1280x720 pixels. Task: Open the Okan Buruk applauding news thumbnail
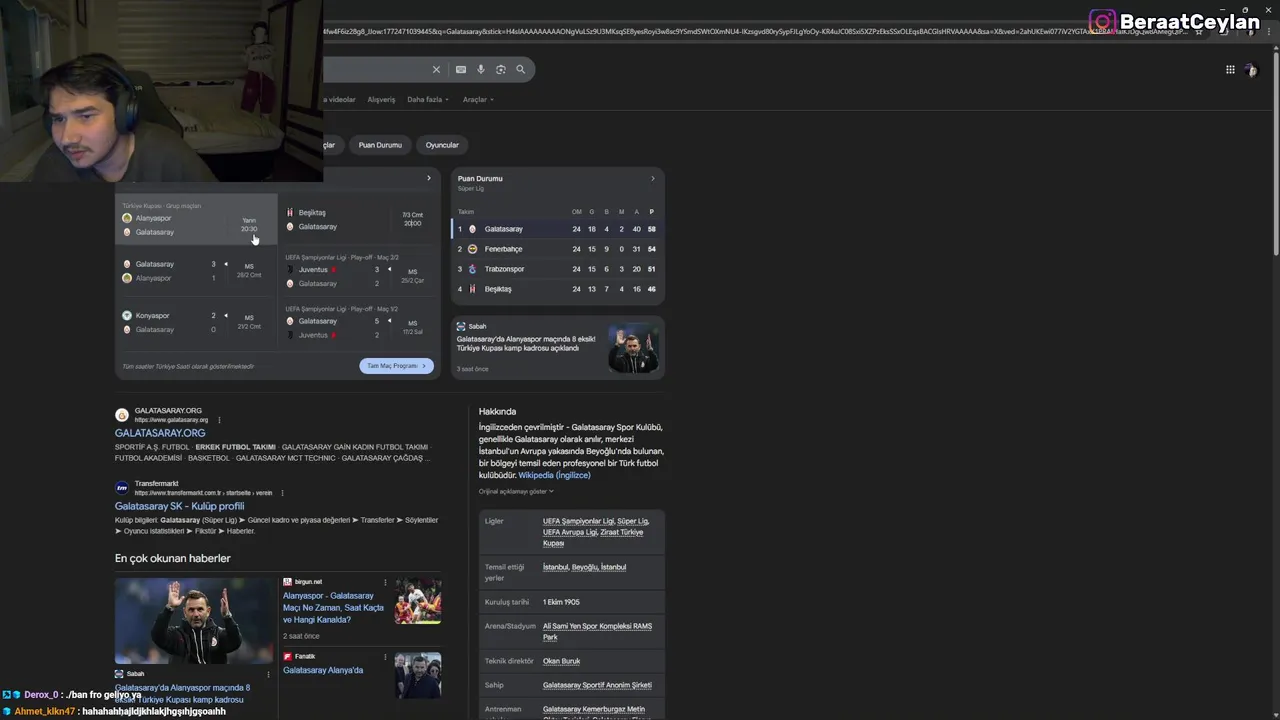[194, 621]
